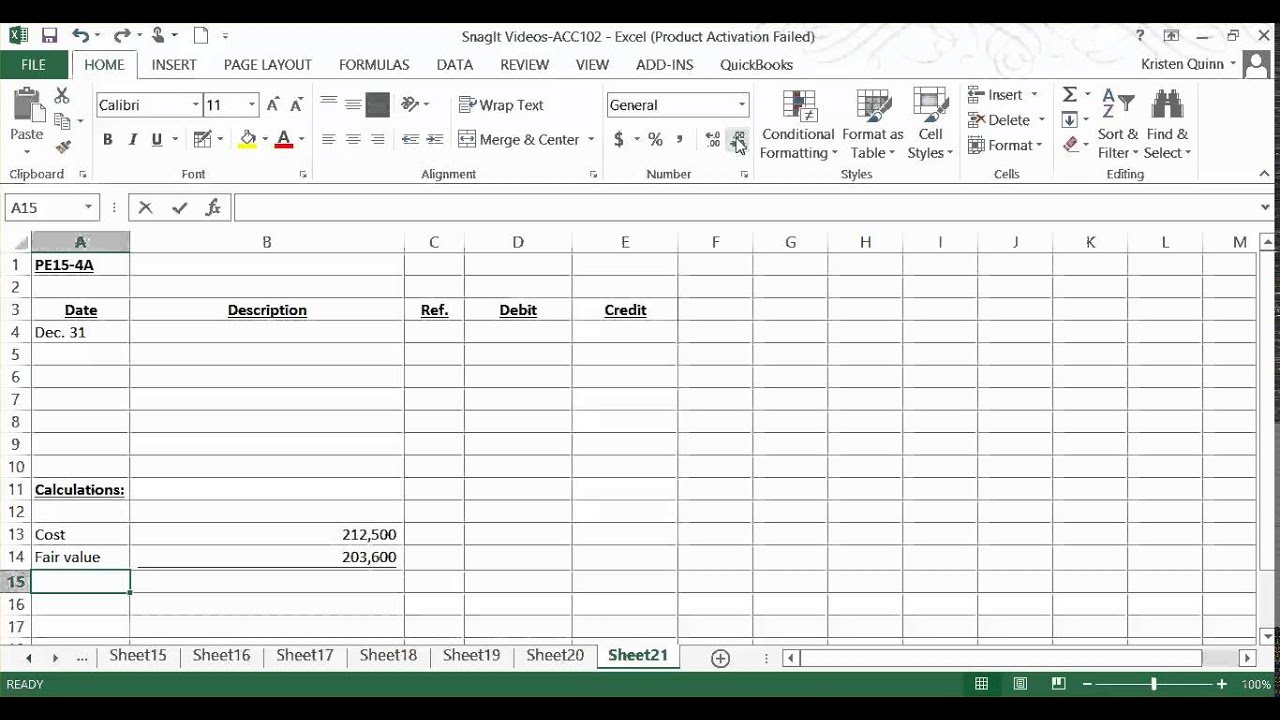Click the Increase Indent icon
Viewport: 1280px width, 720px height.
click(435, 139)
